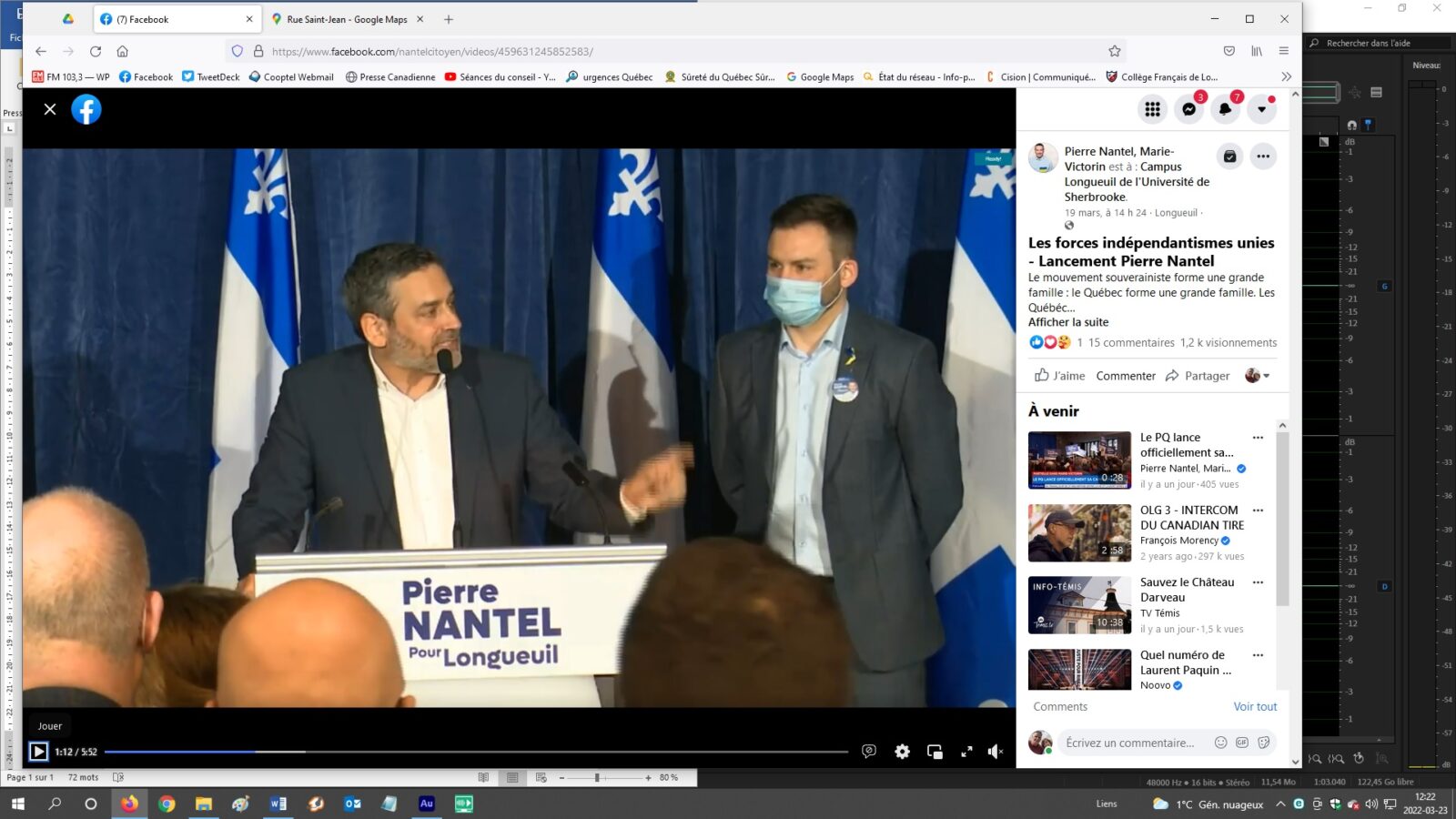1456x819 pixels.
Task: Unmute the video volume
Action: point(996,752)
